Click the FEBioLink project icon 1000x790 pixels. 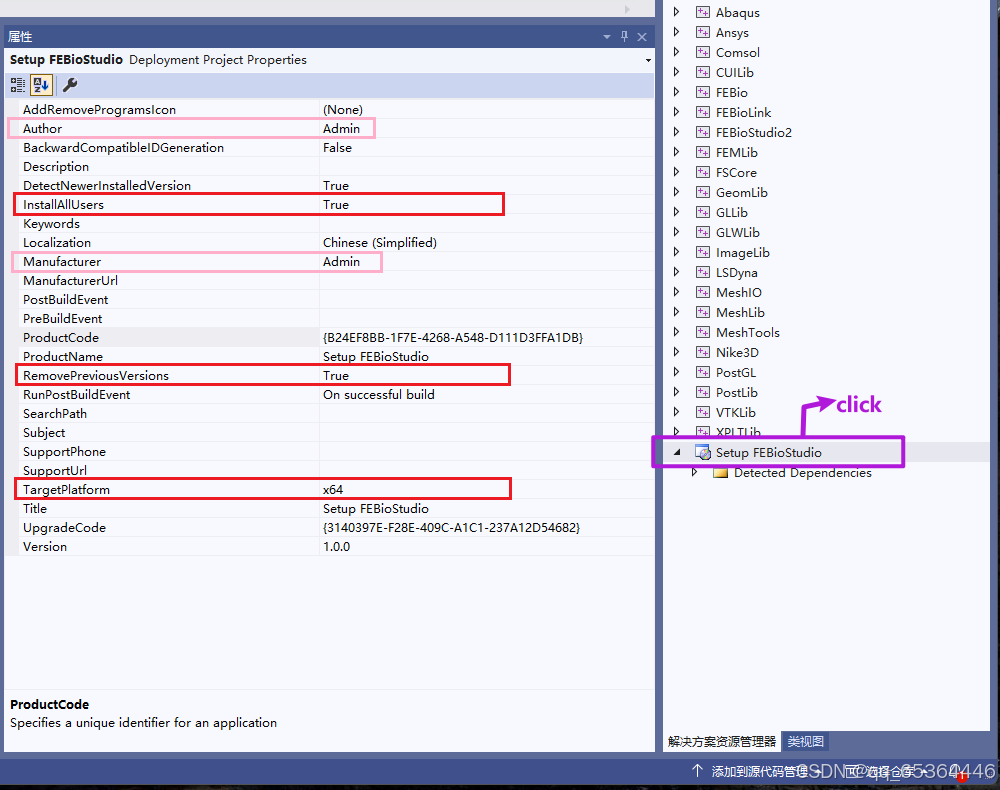pos(703,112)
